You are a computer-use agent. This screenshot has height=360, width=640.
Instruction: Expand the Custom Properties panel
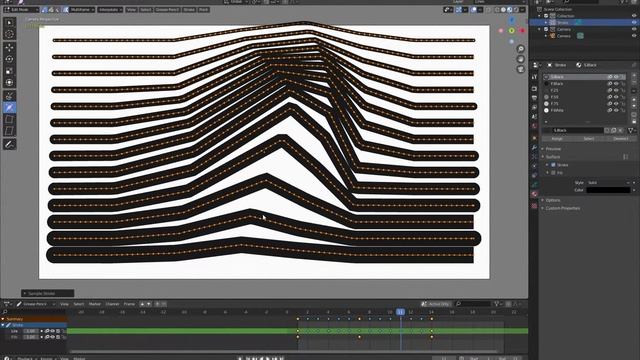[562, 208]
